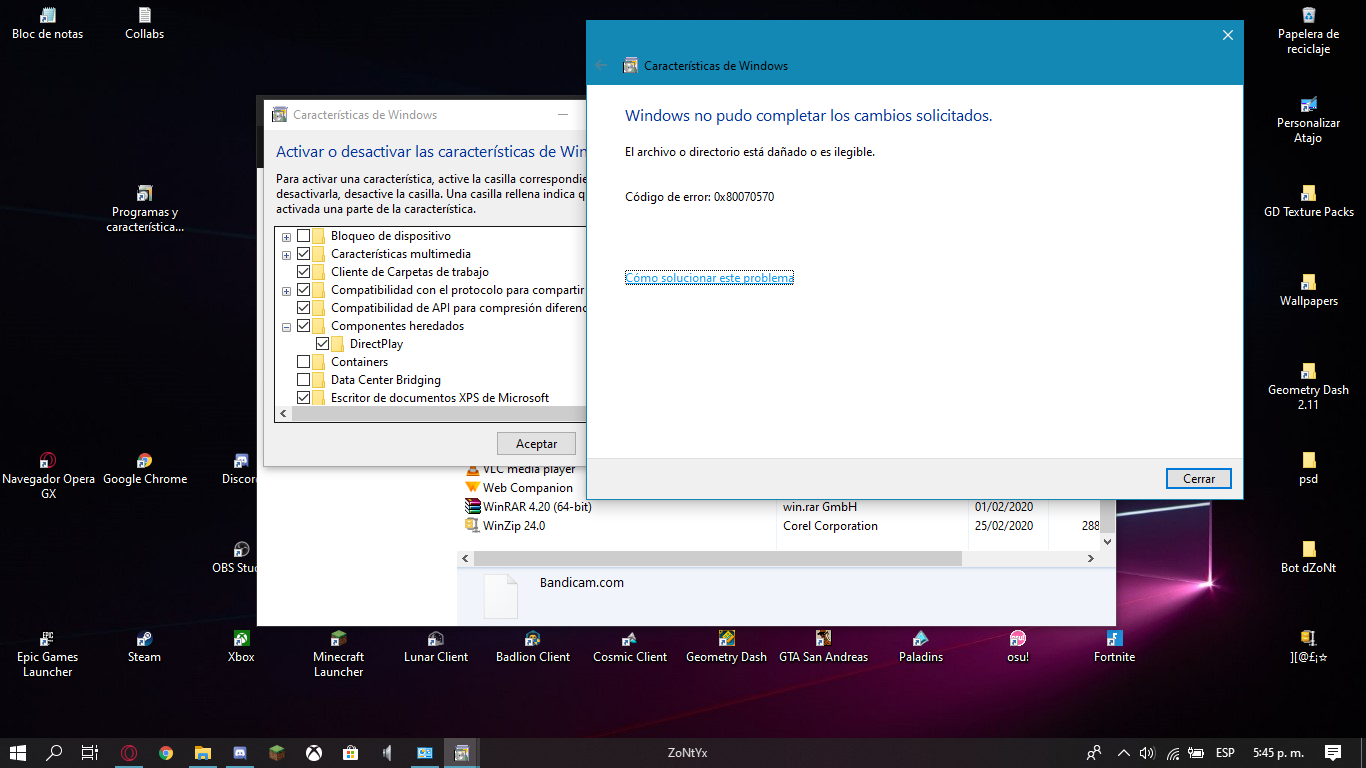Screen dimensions: 1366x768
Task: Collapse the Componentes heredados tree node
Action: pyautogui.click(x=286, y=327)
